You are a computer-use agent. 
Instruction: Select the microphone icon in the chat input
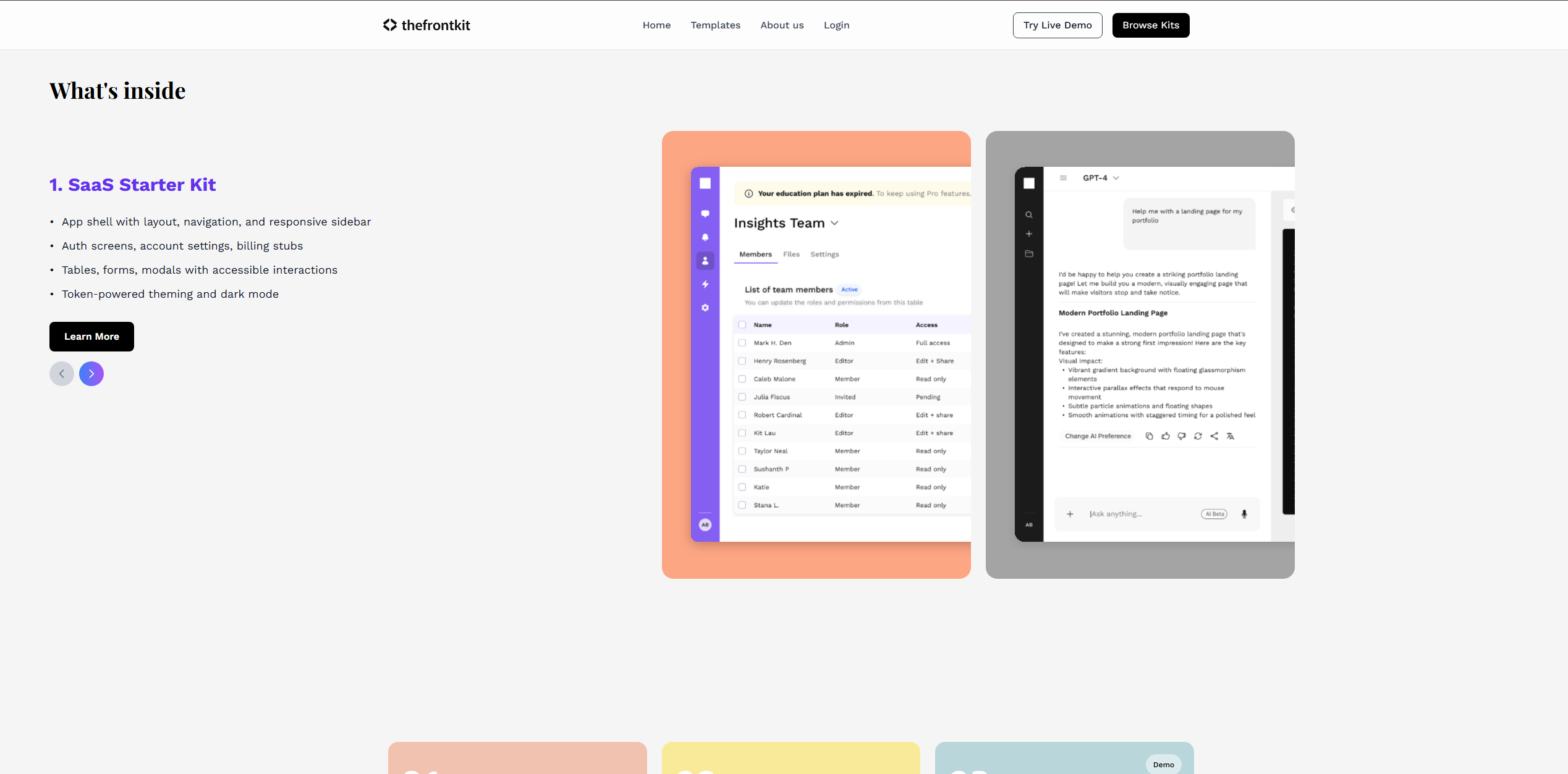[x=1244, y=513]
